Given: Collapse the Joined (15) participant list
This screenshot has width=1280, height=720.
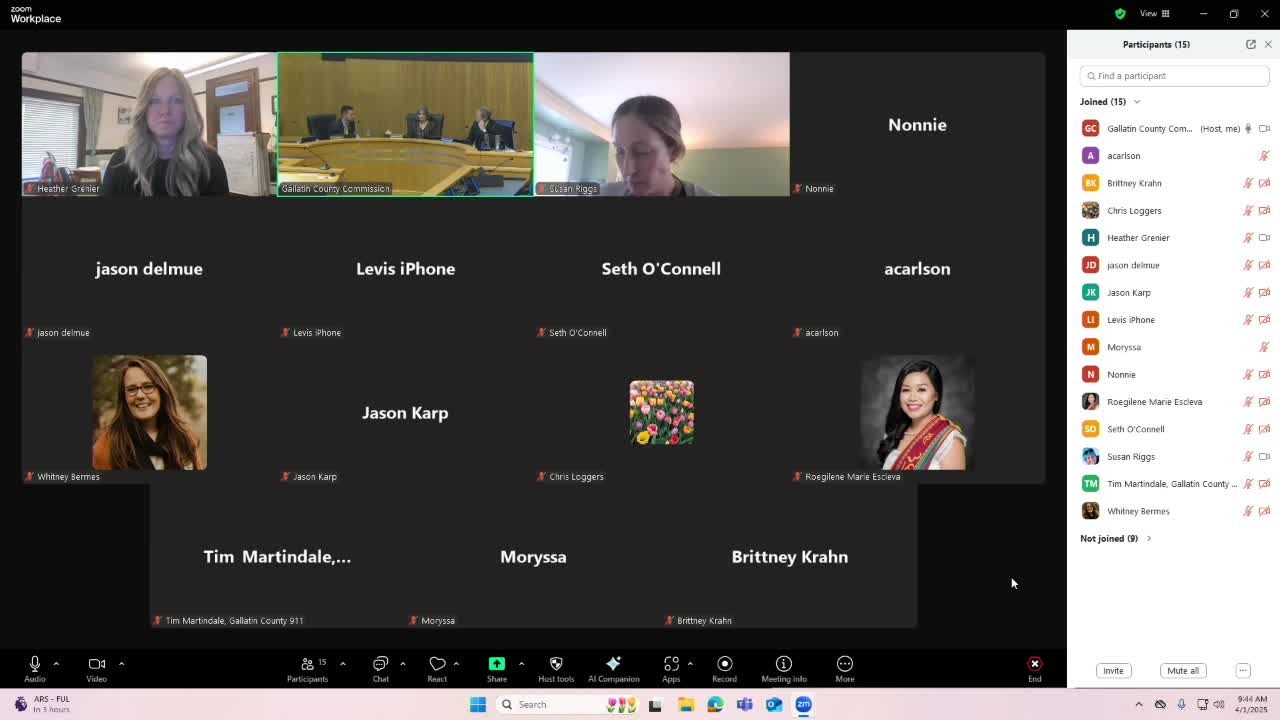Looking at the screenshot, I should pyautogui.click(x=1136, y=102).
